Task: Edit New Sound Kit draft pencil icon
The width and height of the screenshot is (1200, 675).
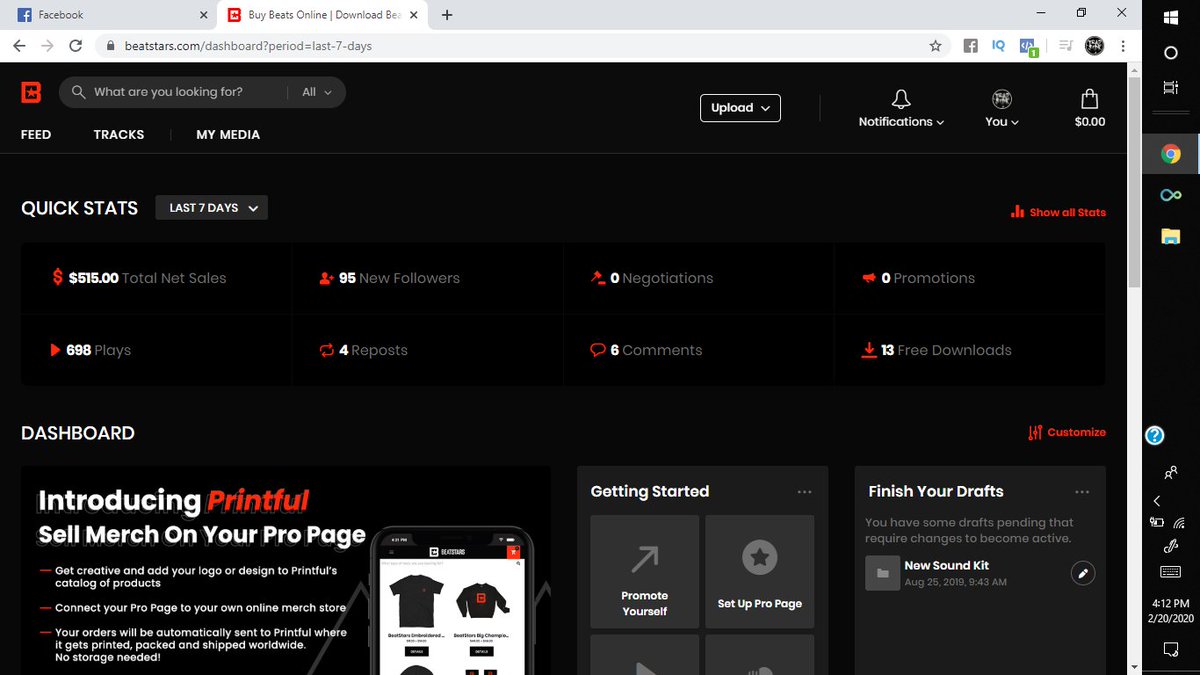Action: 1082,573
